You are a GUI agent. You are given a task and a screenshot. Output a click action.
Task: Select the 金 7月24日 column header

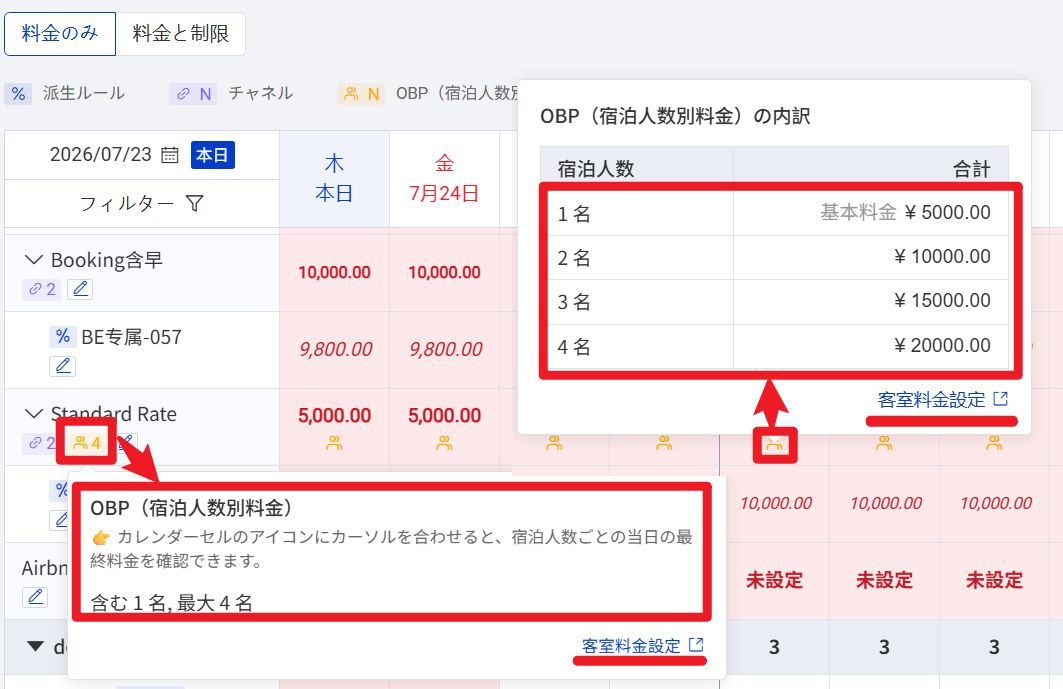444,179
